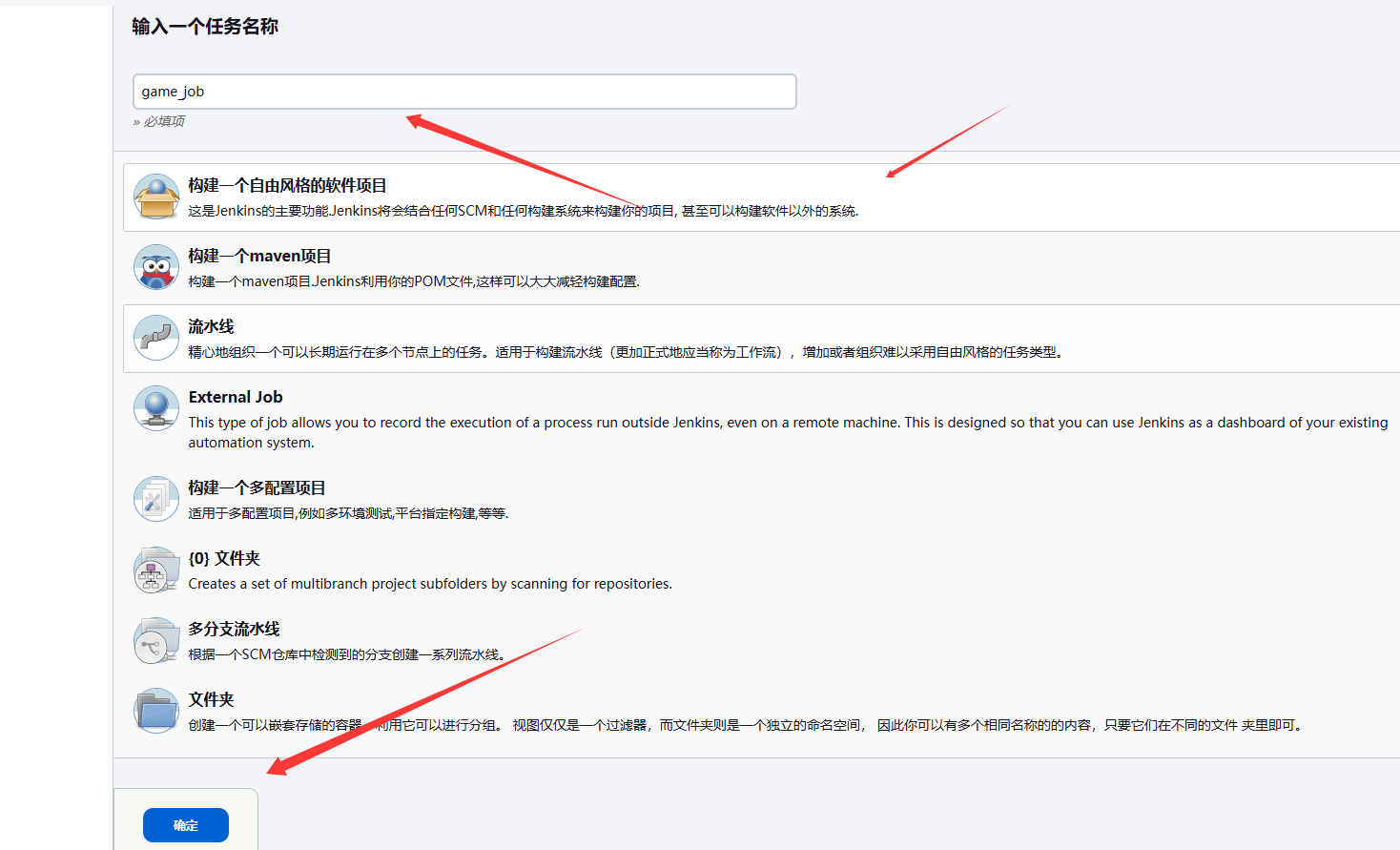This screenshot has height=850, width=1400.
Task: Click the multi-configuration project icon
Action: pyautogui.click(x=156, y=499)
